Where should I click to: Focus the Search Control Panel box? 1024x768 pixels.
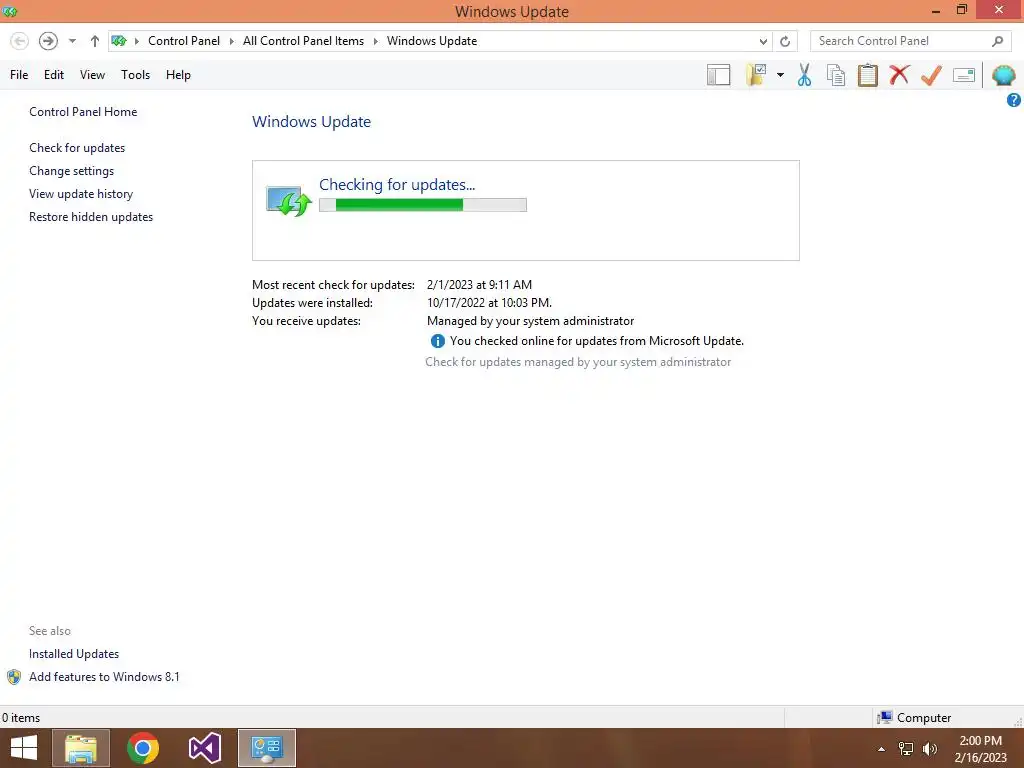[x=909, y=41]
